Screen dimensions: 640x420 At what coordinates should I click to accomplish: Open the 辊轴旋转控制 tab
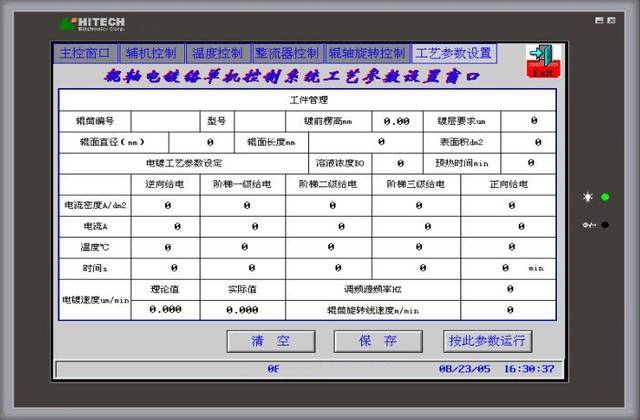point(367,53)
